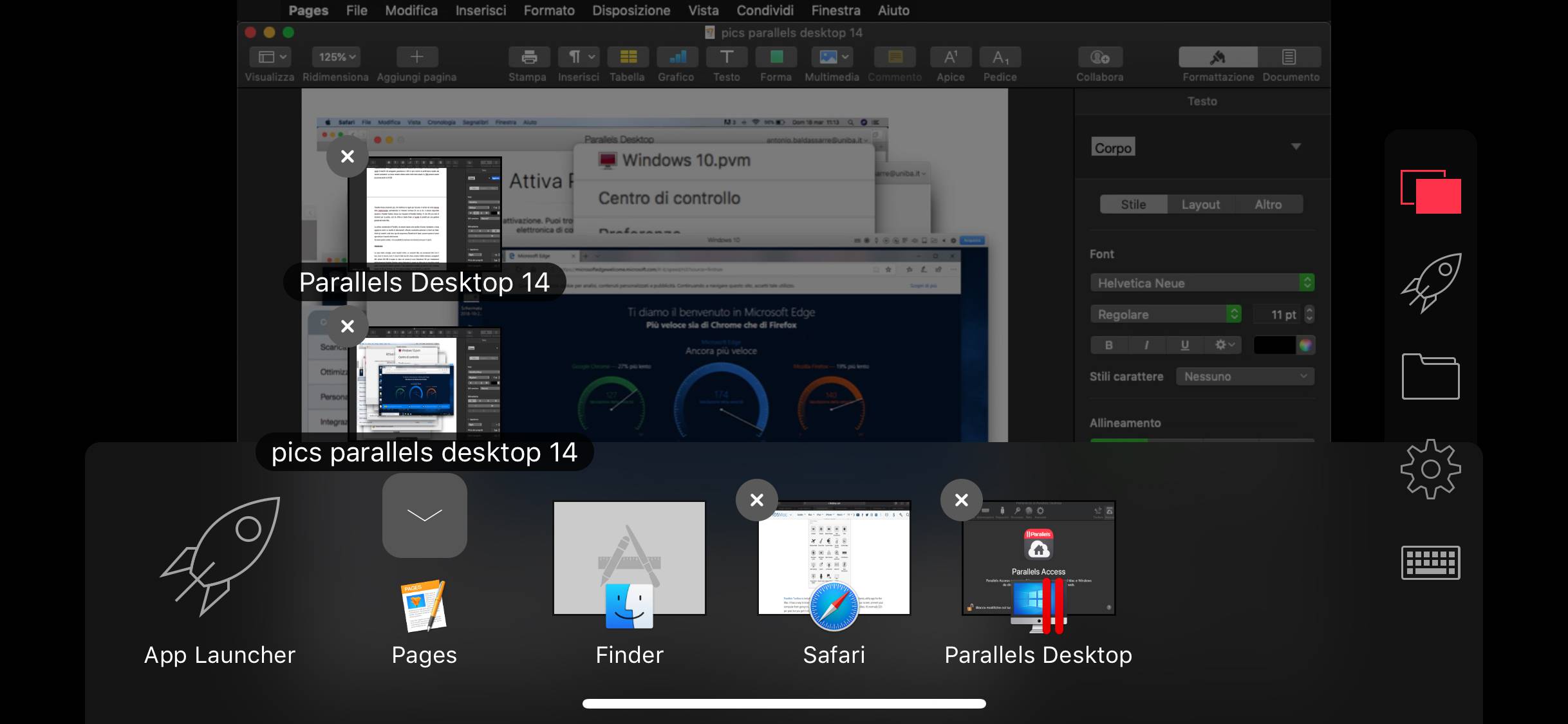Insert a Grafico chart
Screen dimensions: 1568x724
pyautogui.click(x=677, y=57)
